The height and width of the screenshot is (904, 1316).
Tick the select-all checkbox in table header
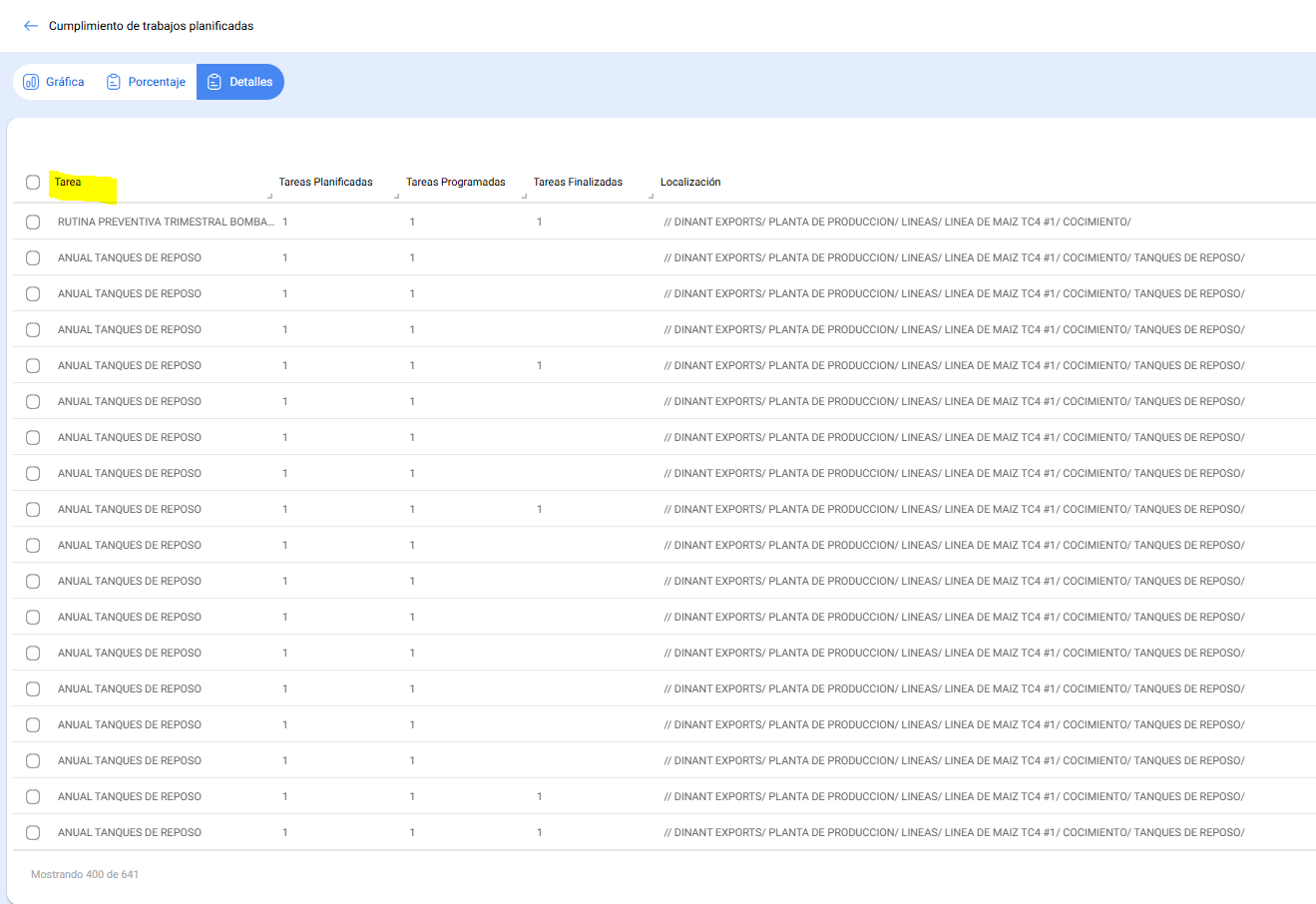coord(33,182)
